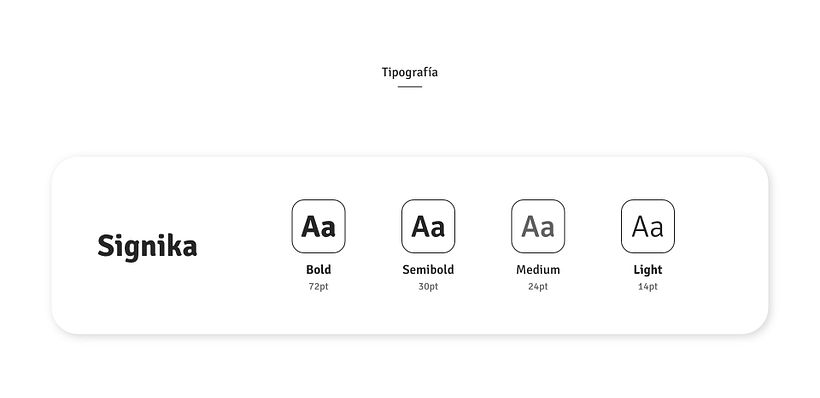This screenshot has height=398, width=820.
Task: Click the Medium weight label
Action: tap(538, 270)
